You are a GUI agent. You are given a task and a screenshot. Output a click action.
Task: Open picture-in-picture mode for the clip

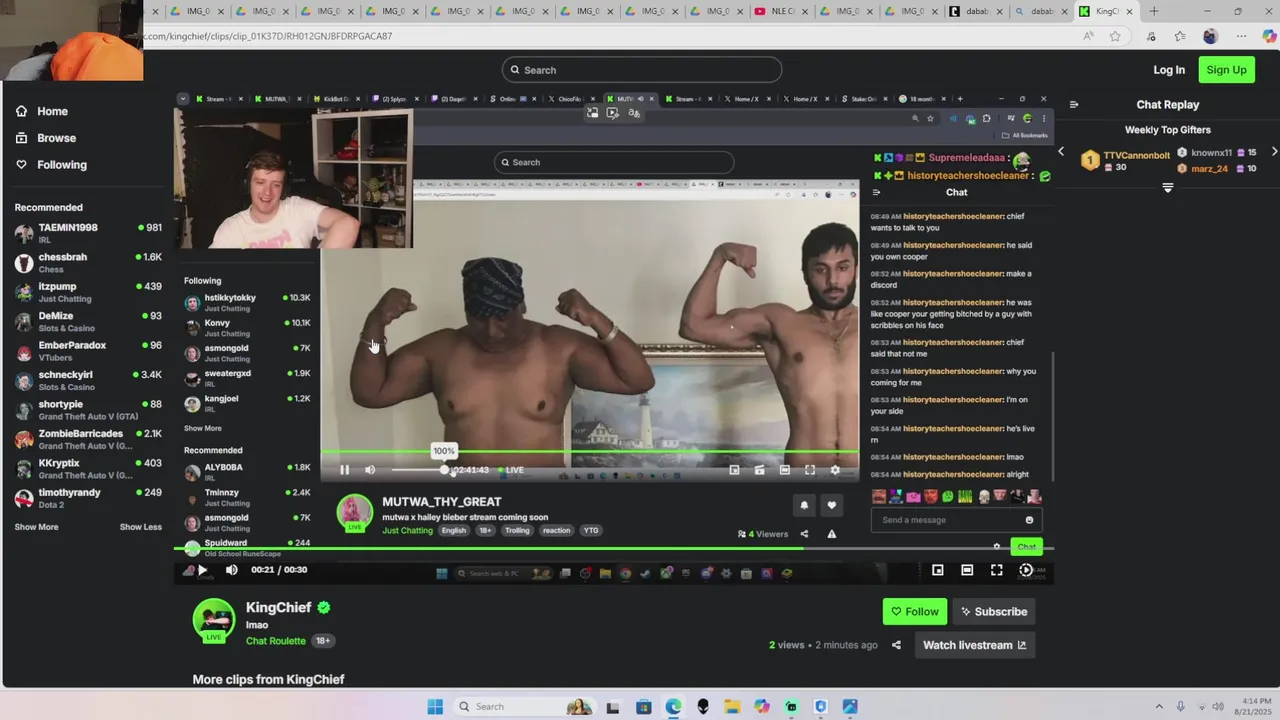938,570
